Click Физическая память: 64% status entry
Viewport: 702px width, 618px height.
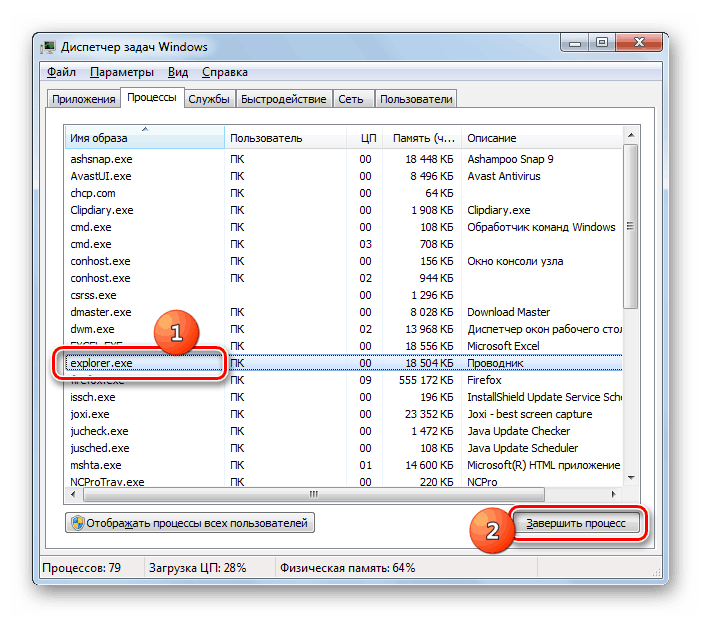(x=347, y=568)
